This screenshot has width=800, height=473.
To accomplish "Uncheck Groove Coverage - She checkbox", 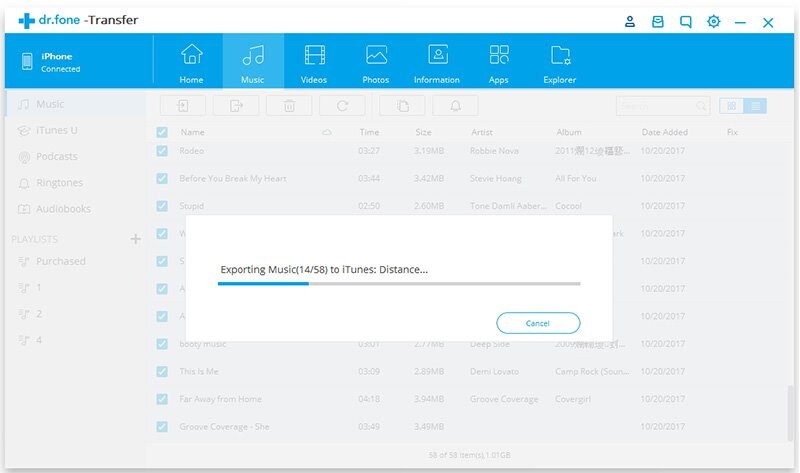I will point(162,427).
